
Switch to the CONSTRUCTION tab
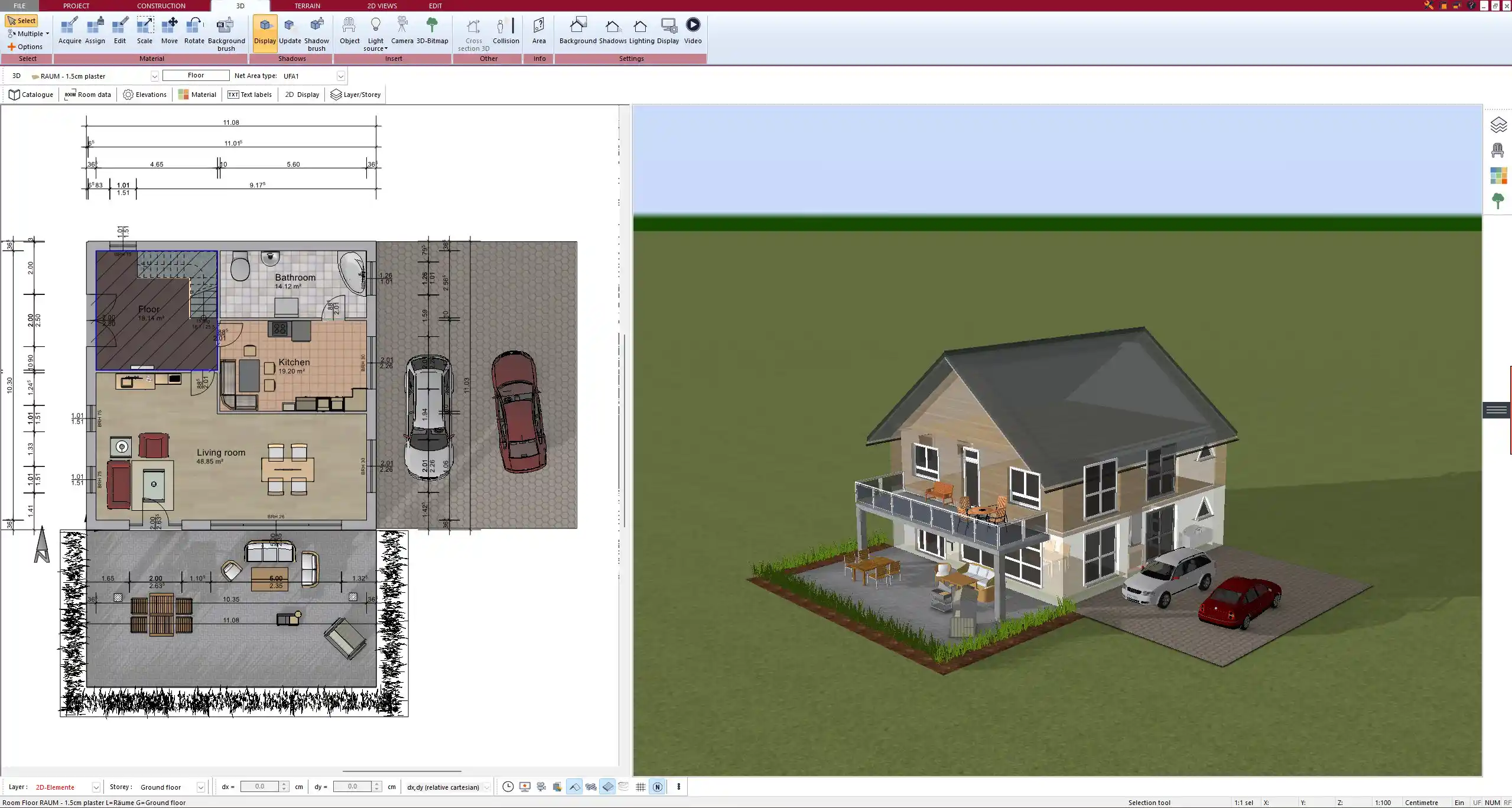(161, 5)
